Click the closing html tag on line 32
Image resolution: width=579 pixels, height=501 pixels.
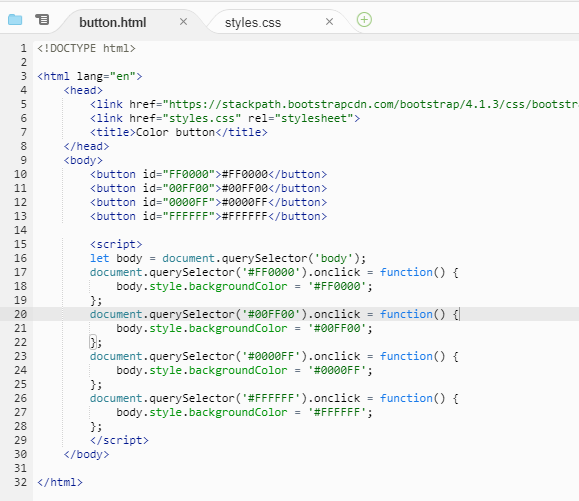point(60,482)
